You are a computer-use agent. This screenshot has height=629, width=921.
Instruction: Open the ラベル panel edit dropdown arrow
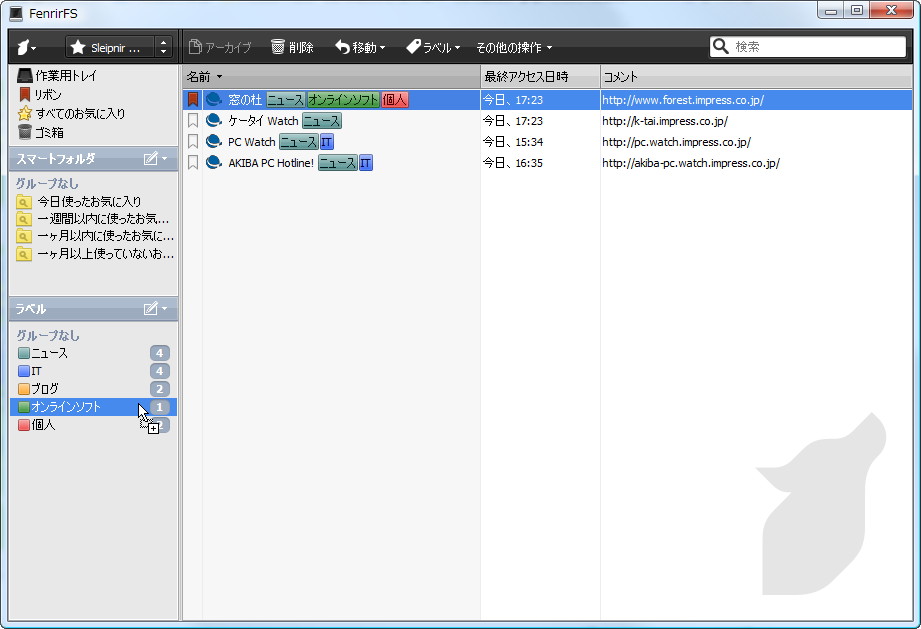(164, 309)
